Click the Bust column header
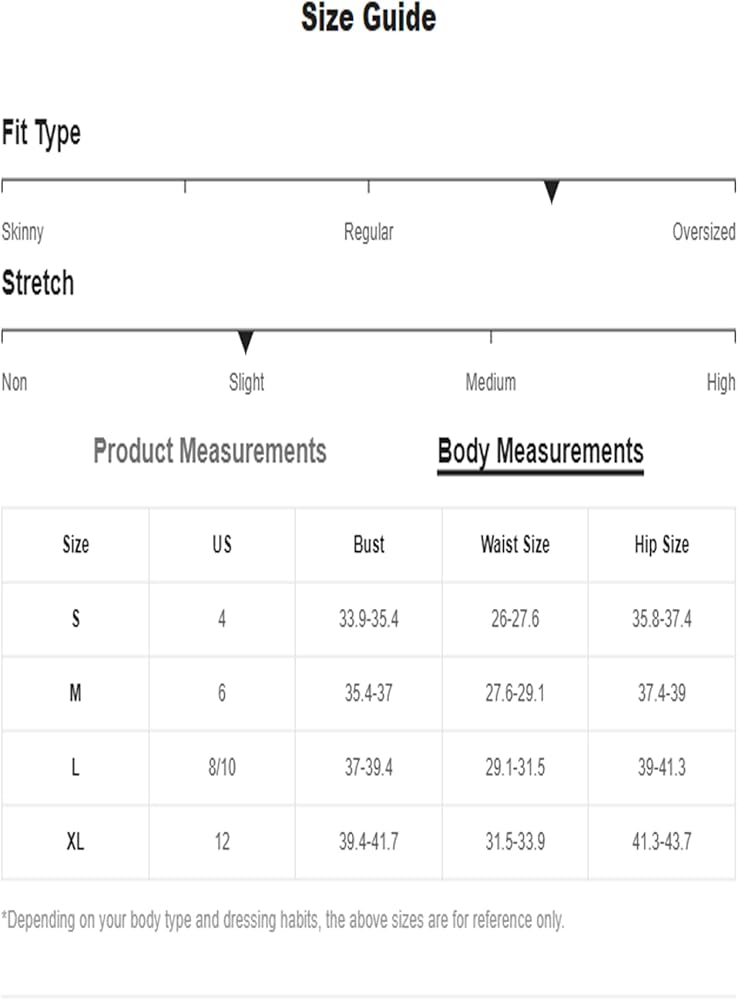Viewport: 738px width, 1000px height. tap(368, 545)
